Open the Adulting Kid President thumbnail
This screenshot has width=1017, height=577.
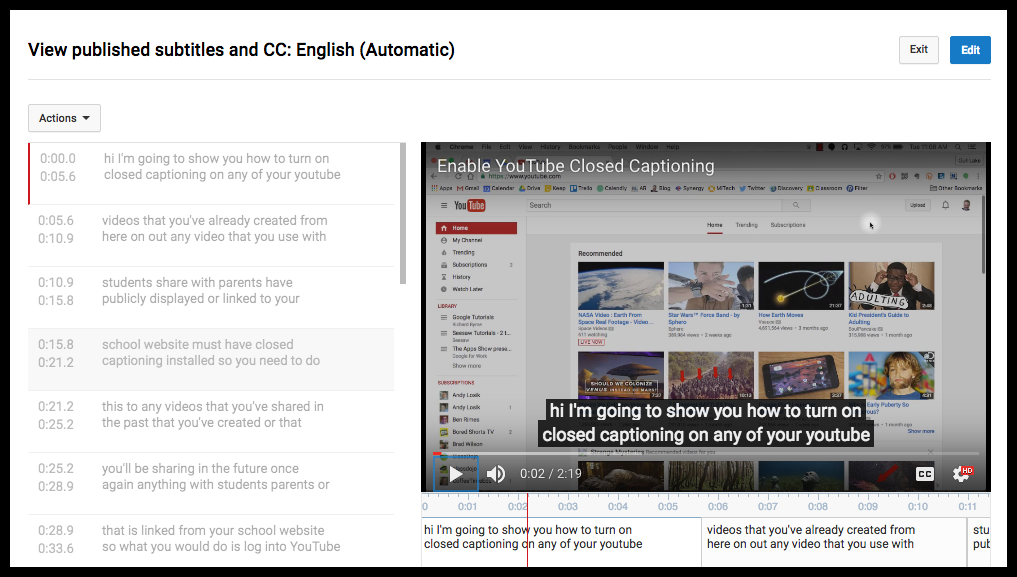tap(891, 286)
